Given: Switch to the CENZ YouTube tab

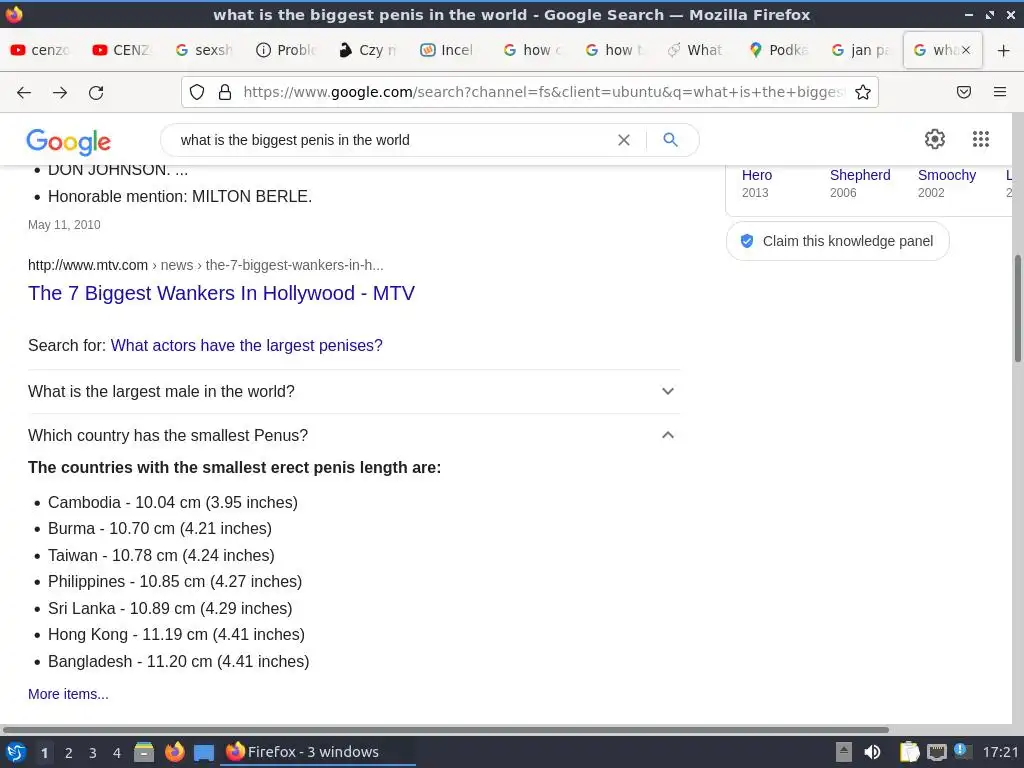Looking at the screenshot, I should 123,50.
